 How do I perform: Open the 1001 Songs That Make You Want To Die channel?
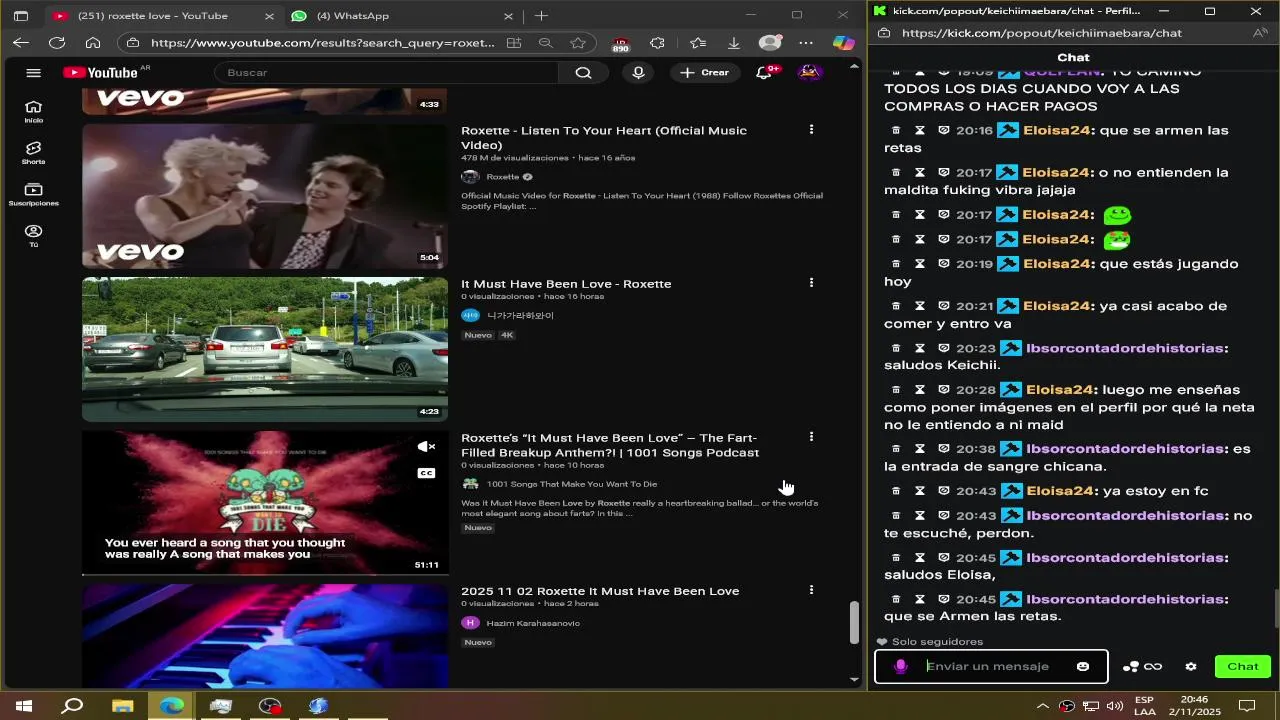pos(572,484)
